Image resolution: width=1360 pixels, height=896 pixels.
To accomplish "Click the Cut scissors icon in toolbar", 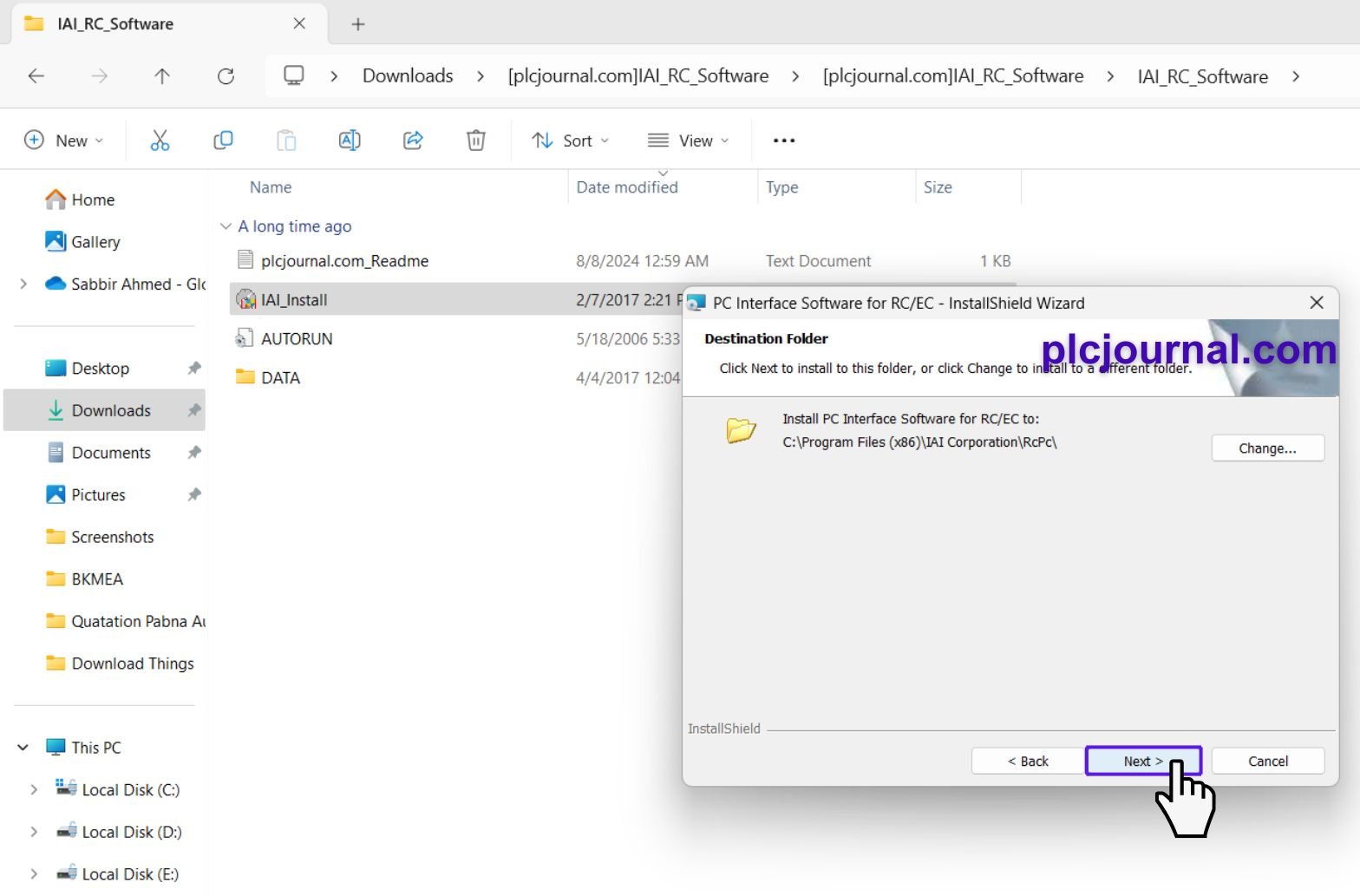I will pos(160,141).
